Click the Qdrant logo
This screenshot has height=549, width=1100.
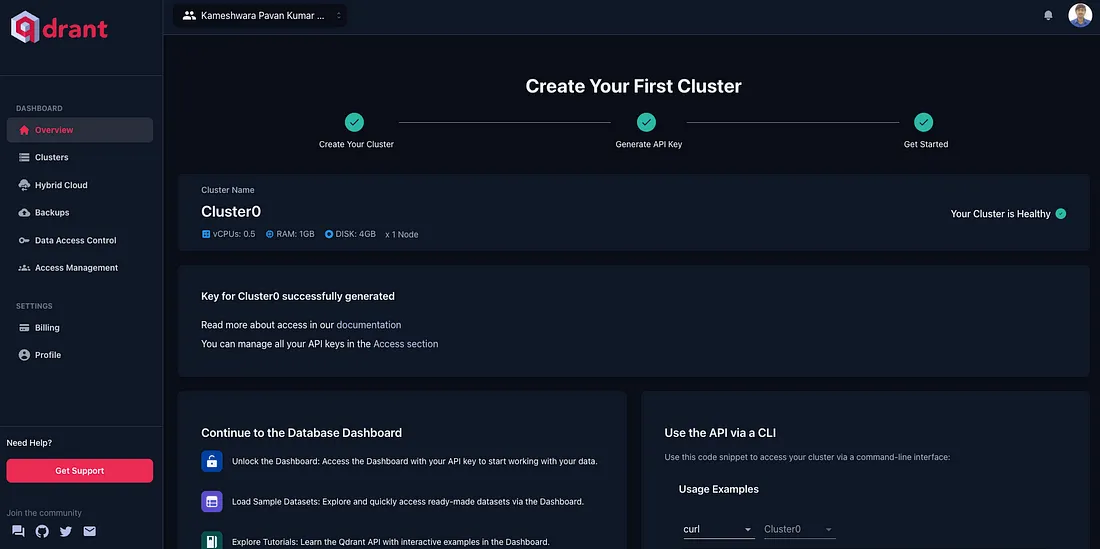point(59,28)
